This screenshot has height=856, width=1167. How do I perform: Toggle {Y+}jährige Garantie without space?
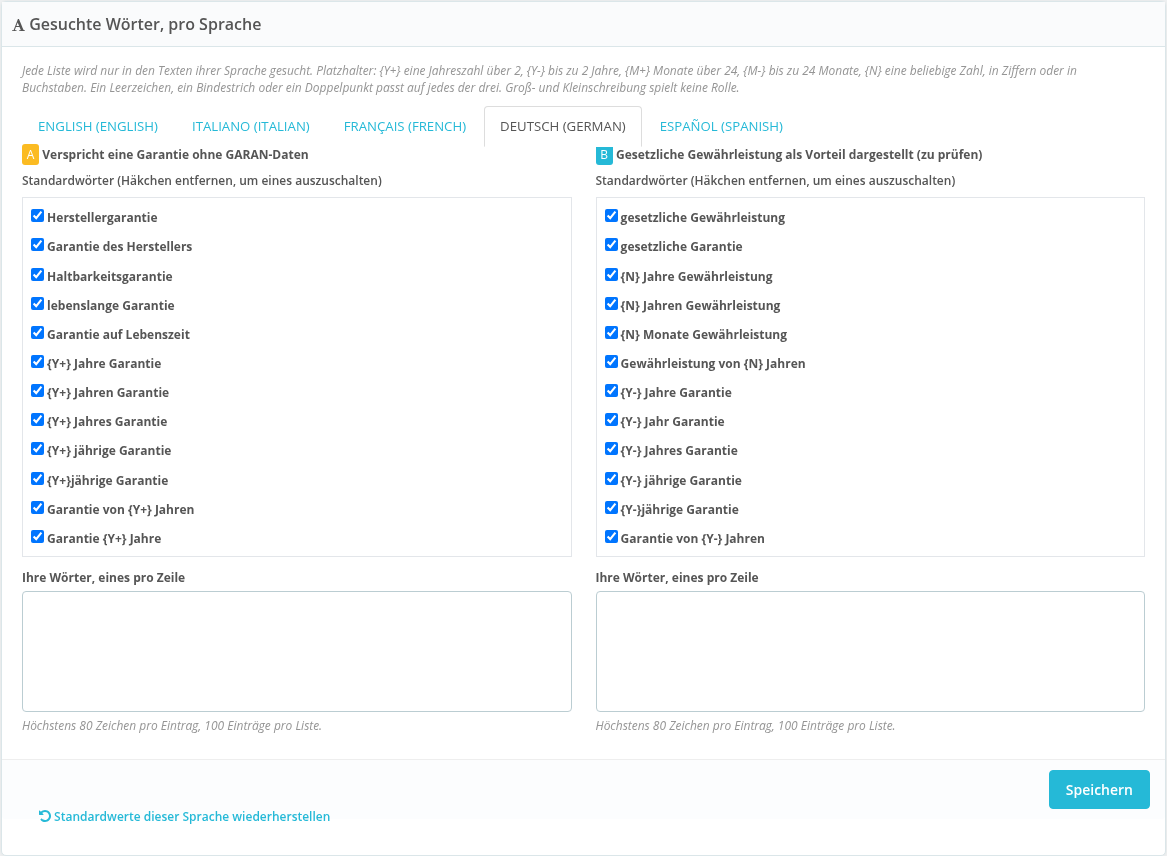37,479
